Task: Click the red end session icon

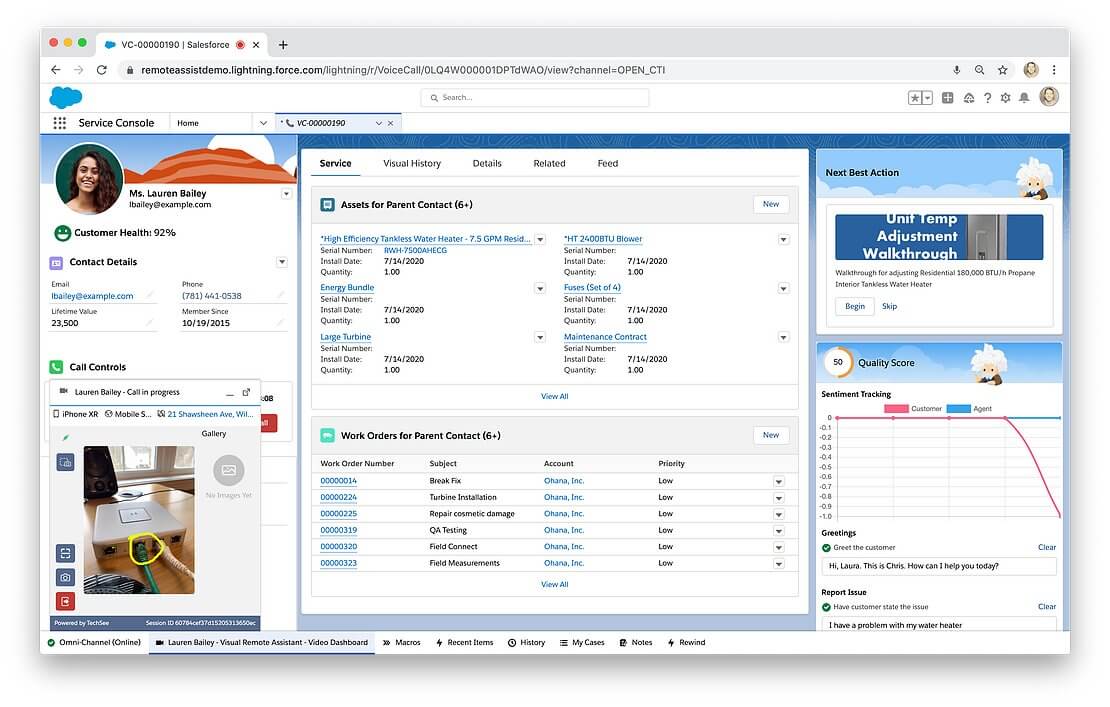Action: (x=65, y=601)
